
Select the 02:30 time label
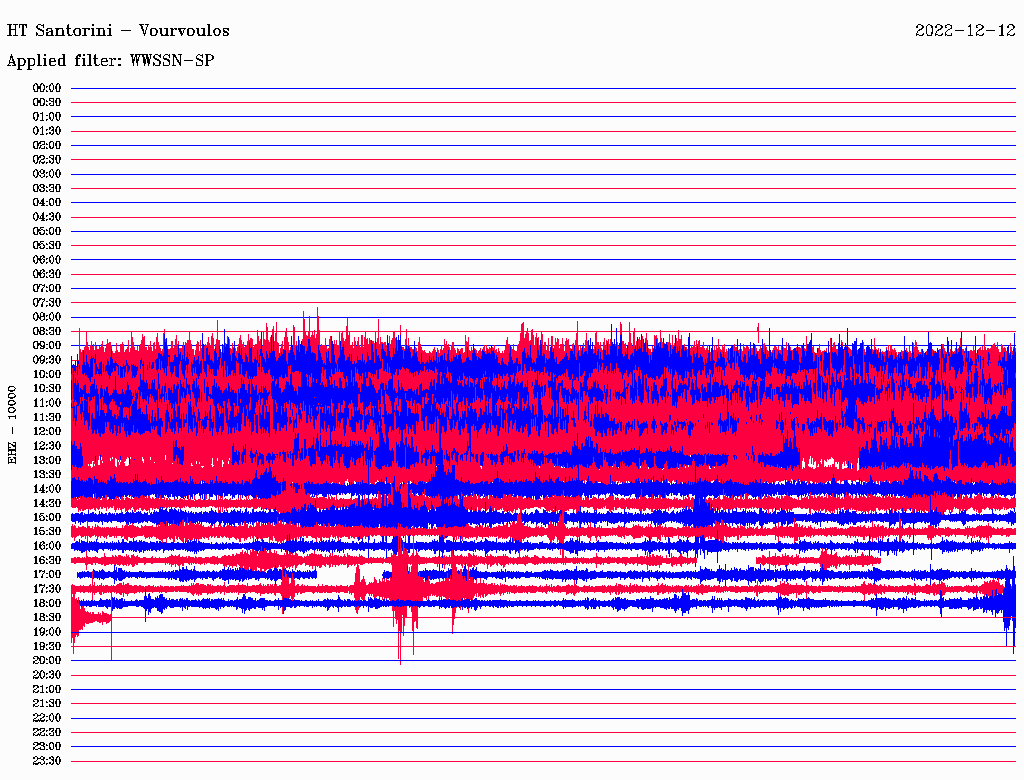(x=47, y=160)
